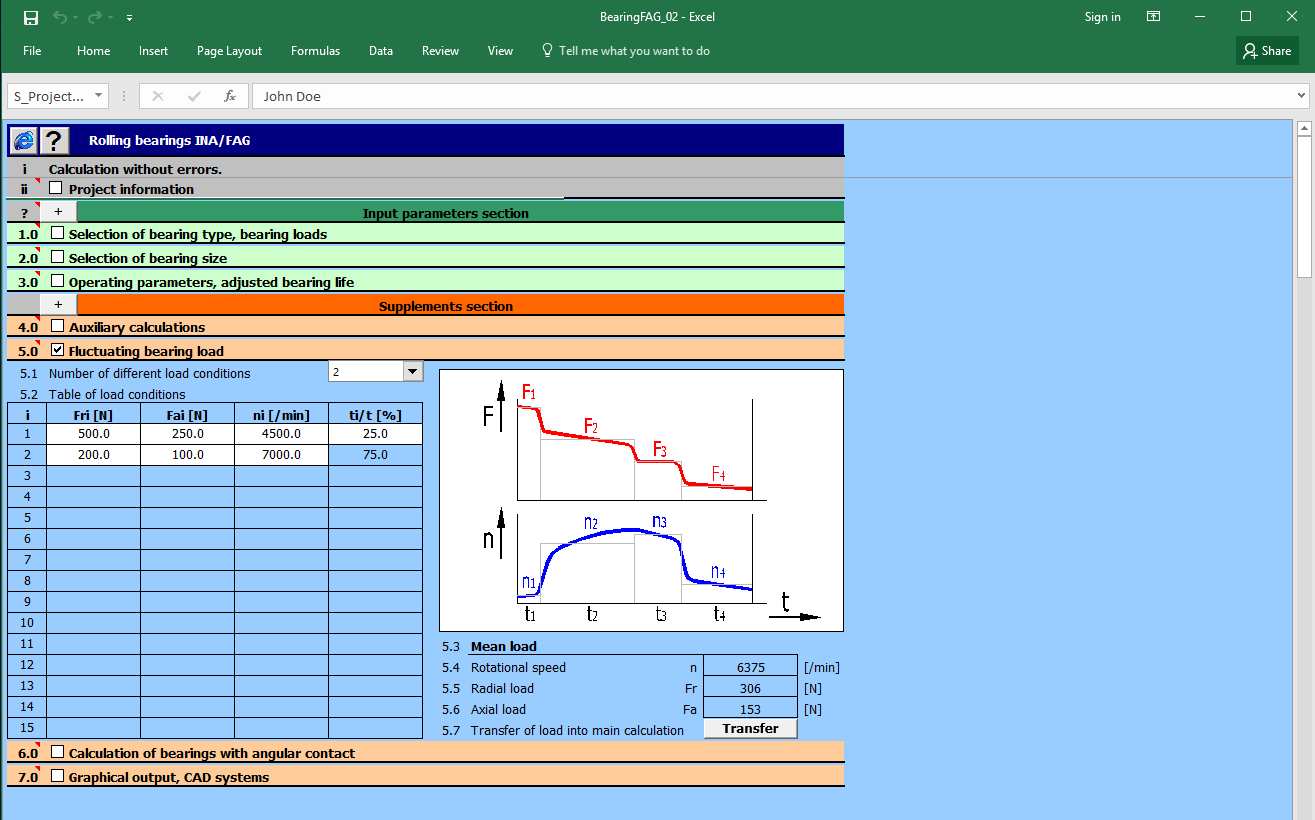This screenshot has height=820, width=1315.
Task: Click the question mark help button
Action: point(53,140)
